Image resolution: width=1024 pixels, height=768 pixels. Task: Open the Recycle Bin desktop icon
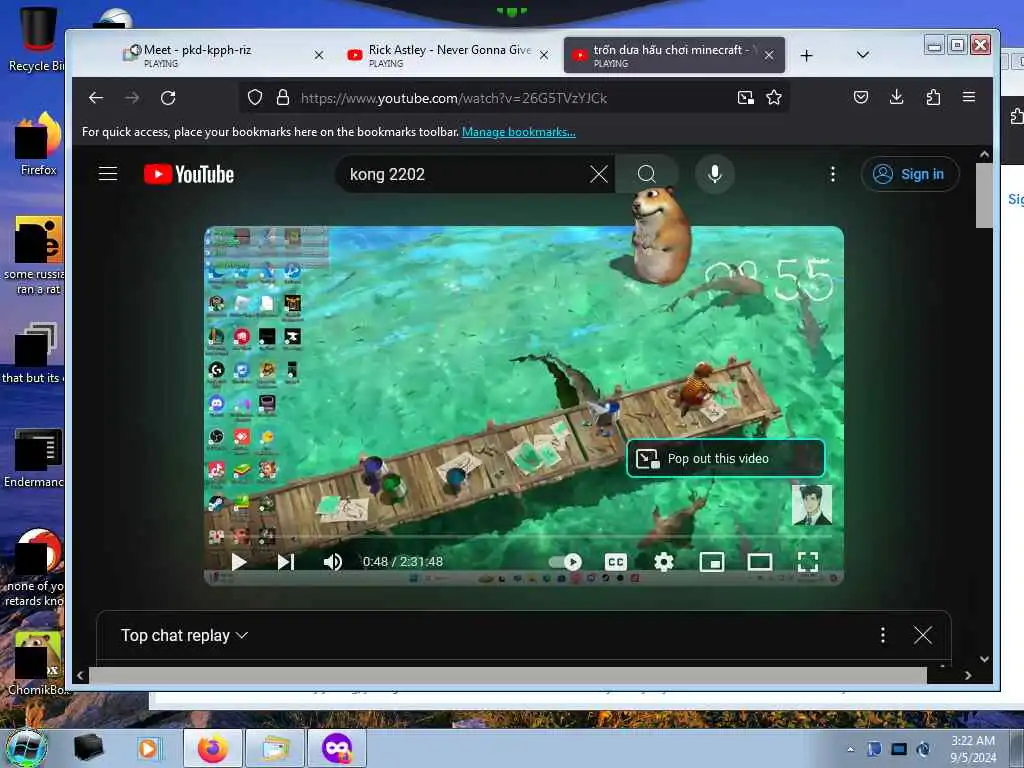click(36, 39)
